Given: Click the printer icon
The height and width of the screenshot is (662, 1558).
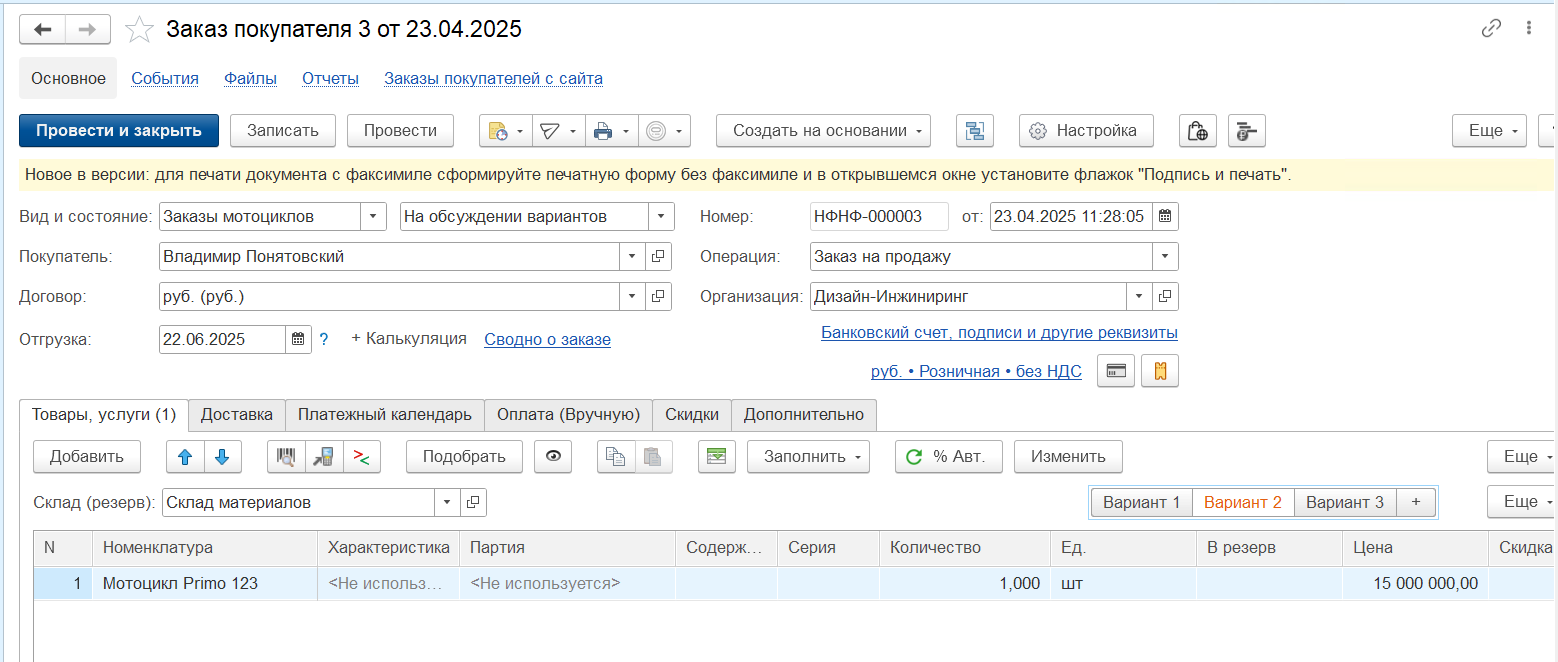Looking at the screenshot, I should pyautogui.click(x=603, y=131).
